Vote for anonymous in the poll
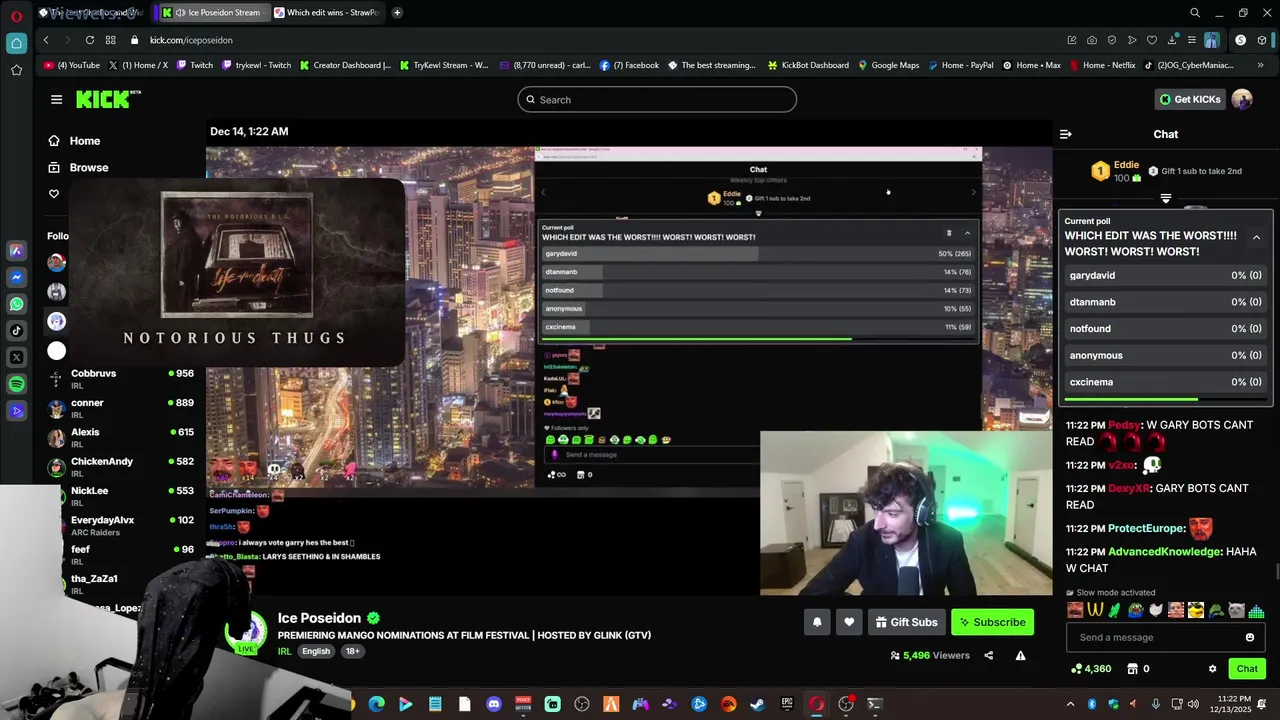Screen dimensions: 1280x720 (1165, 355)
